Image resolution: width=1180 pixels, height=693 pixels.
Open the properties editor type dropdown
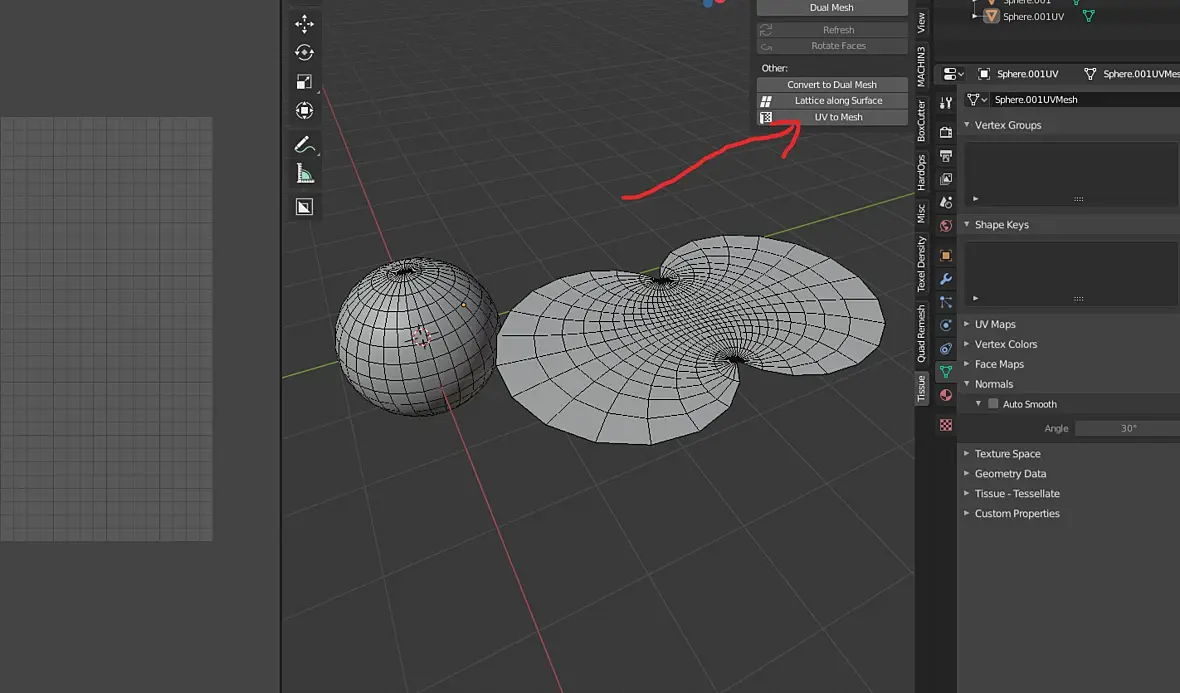pyautogui.click(x=953, y=74)
